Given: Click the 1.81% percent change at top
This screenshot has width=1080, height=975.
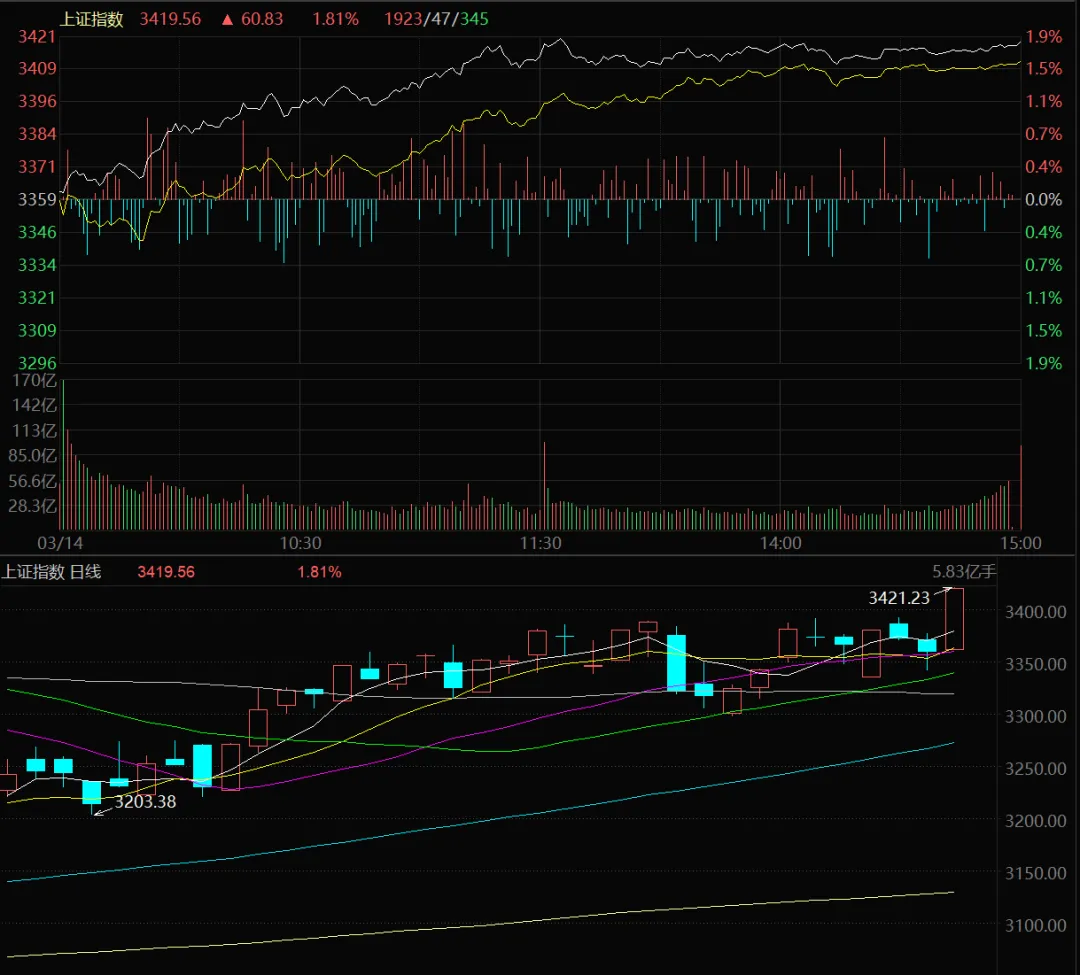Looking at the screenshot, I should [335, 19].
